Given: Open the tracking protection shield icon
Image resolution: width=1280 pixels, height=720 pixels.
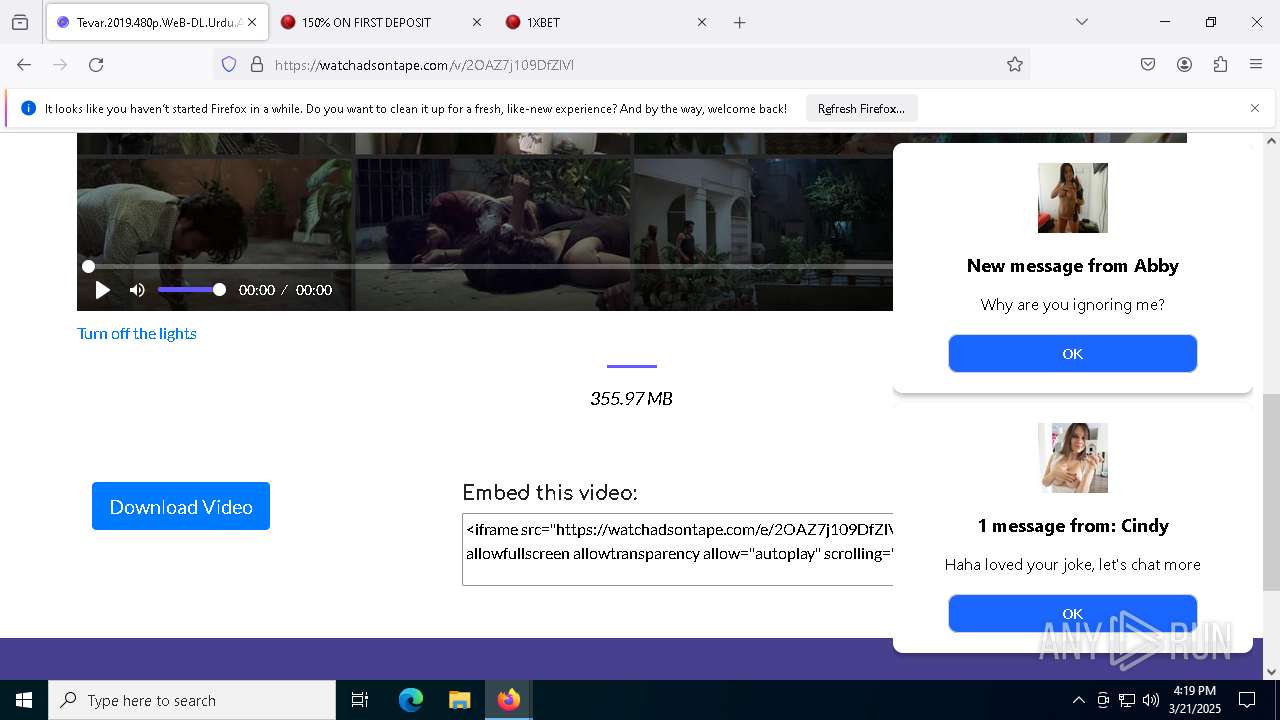Looking at the screenshot, I should 229,64.
